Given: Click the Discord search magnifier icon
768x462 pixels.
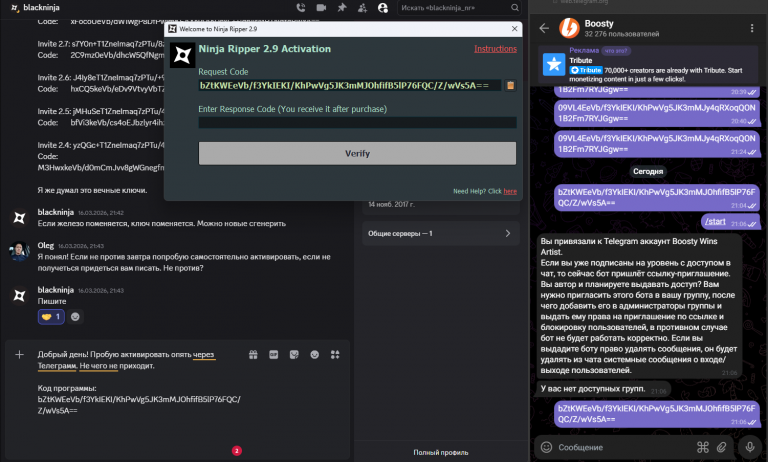Looking at the screenshot, I should click(515, 8).
